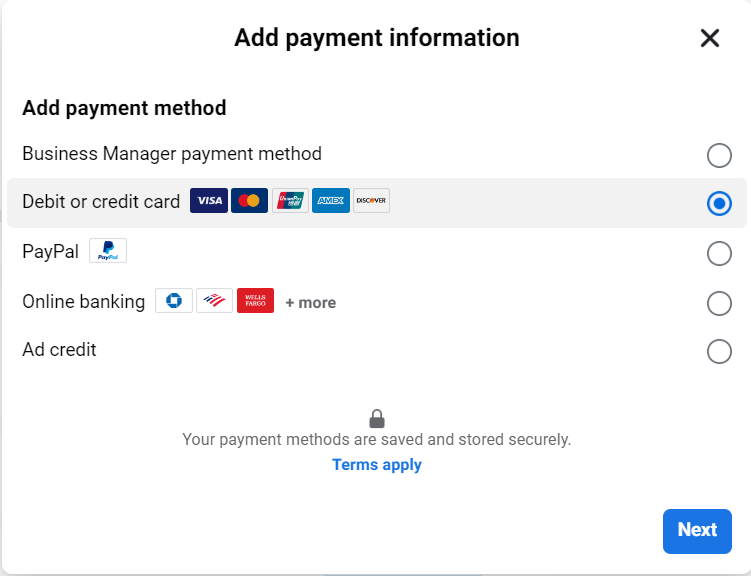Viewport: 751px width, 576px height.
Task: Expand the '+ more' banks option
Action: coord(310,303)
